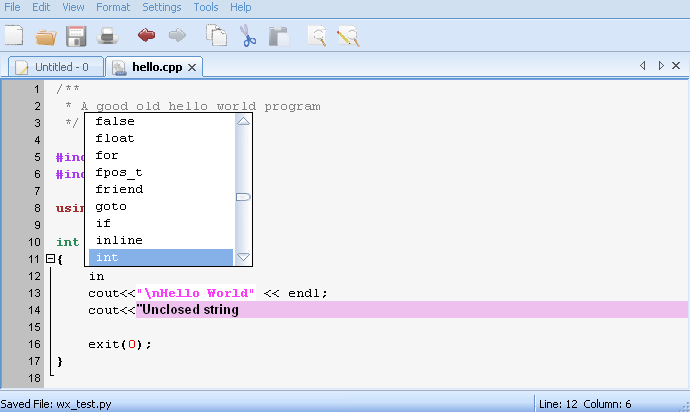690x412 pixels.
Task: Collapse the code fold at line 11
Action: [50, 259]
